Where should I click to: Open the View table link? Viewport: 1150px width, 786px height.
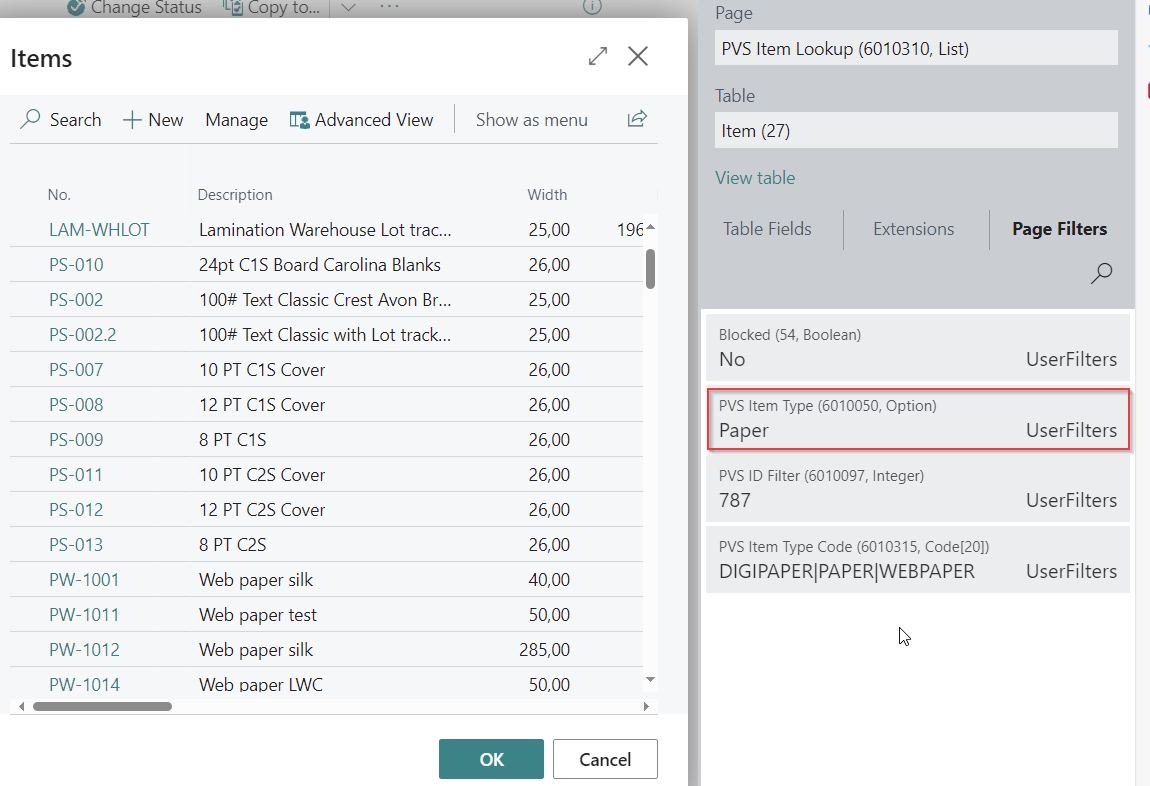click(x=755, y=177)
